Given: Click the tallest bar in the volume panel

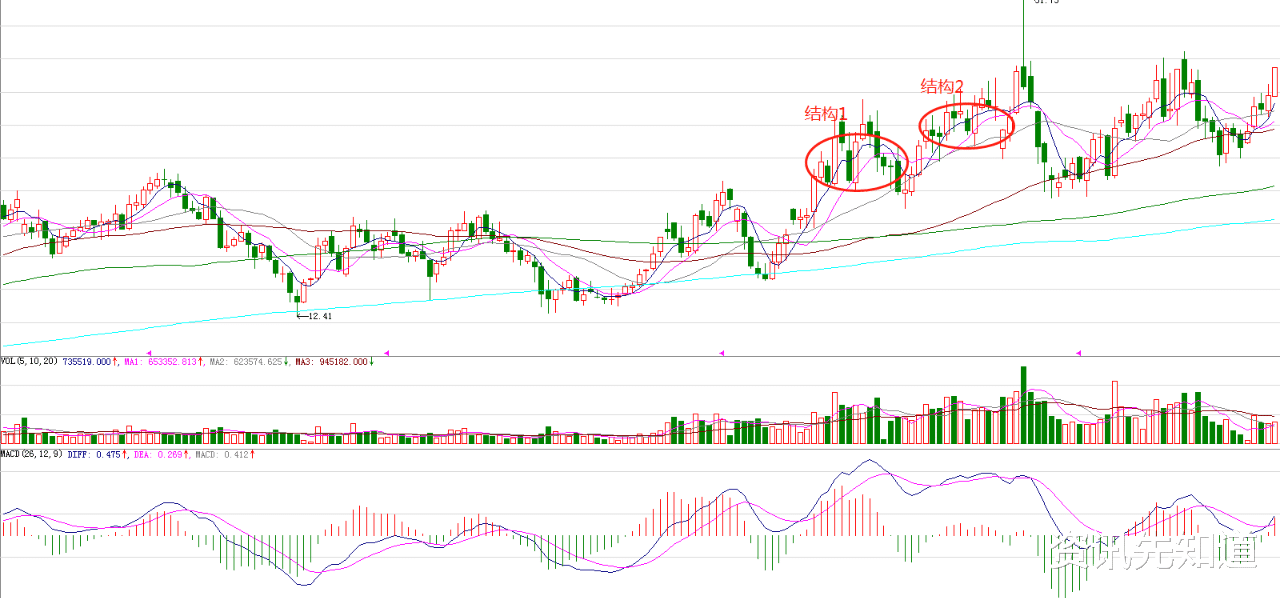Looking at the screenshot, I should pyautogui.click(x=1024, y=405).
